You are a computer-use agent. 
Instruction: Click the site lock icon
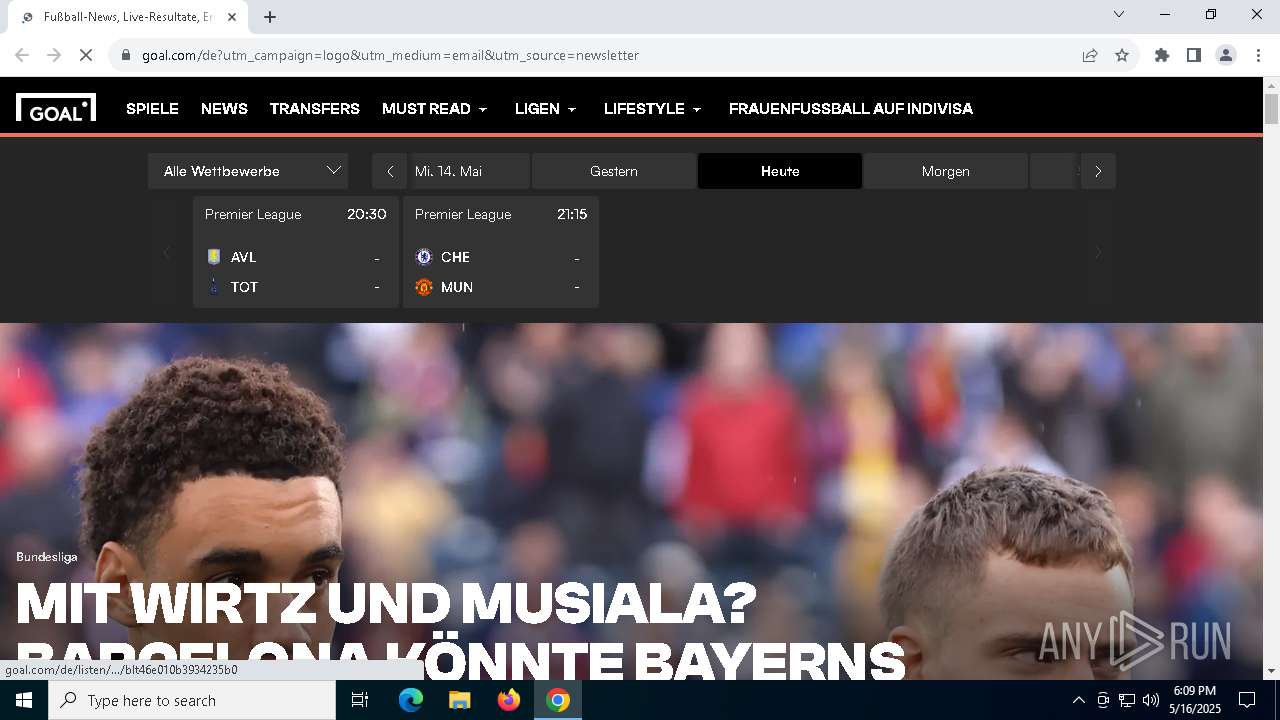[x=126, y=55]
